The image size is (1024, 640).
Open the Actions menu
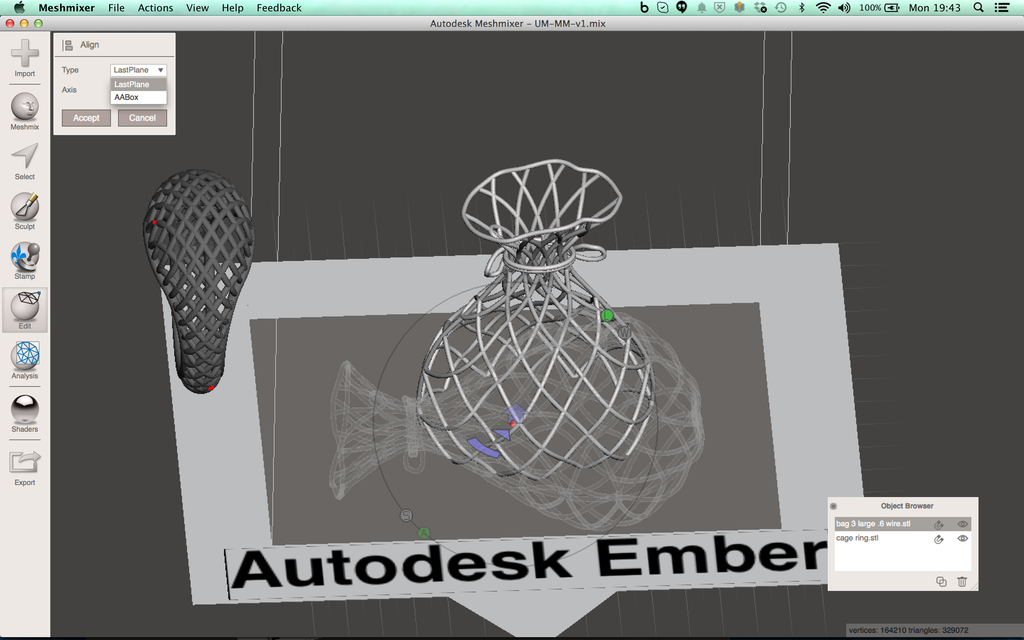[x=155, y=8]
